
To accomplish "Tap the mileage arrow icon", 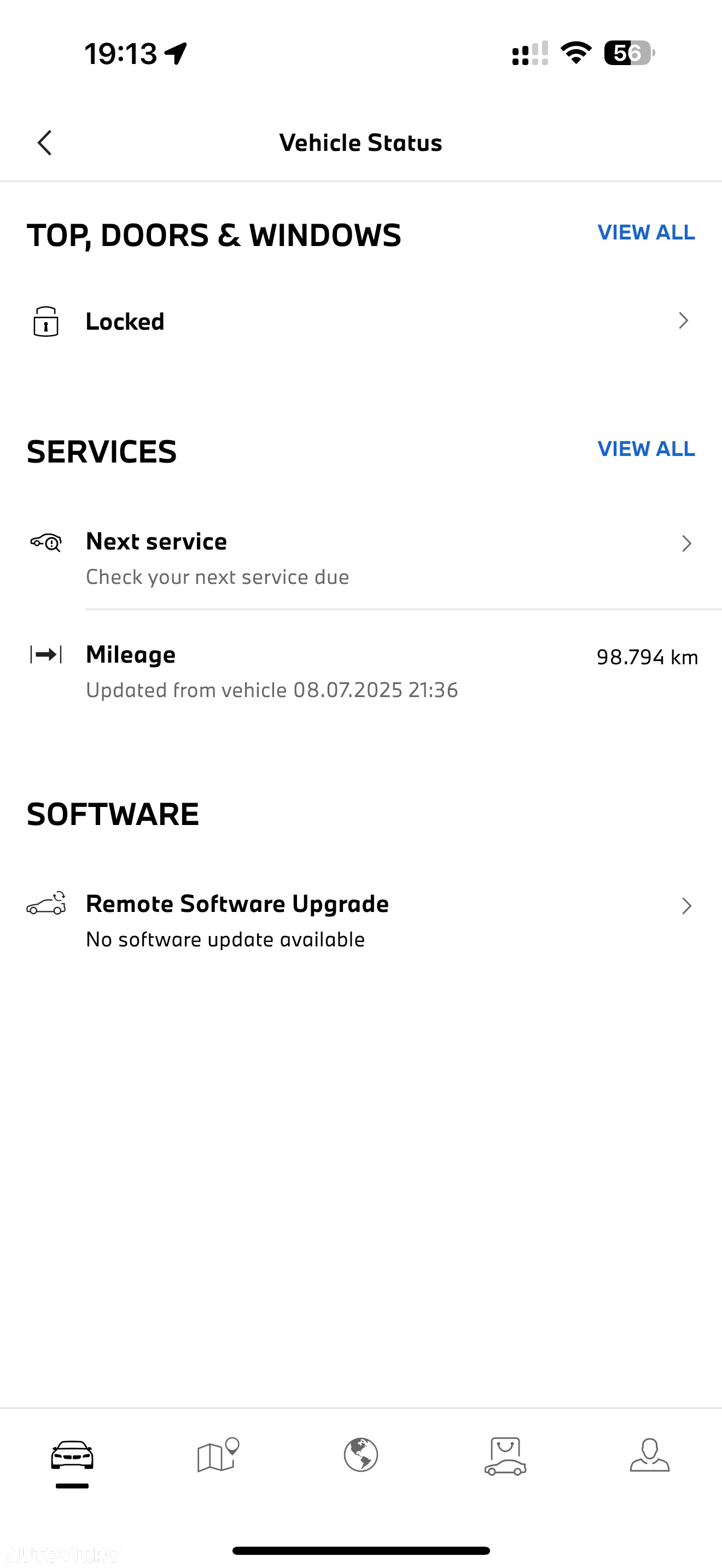I will pyautogui.click(x=46, y=654).
